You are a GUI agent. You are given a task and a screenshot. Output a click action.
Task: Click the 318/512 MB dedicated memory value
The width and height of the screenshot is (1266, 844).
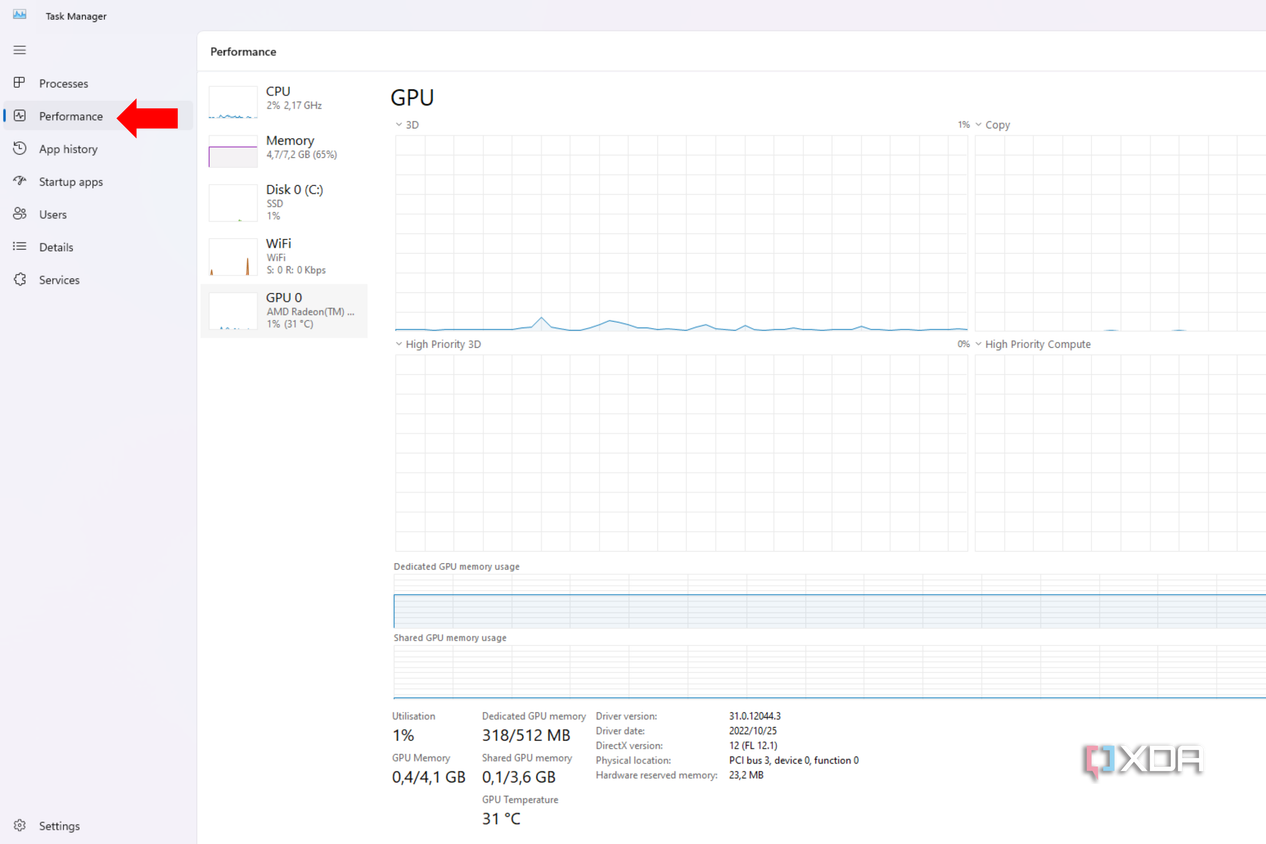526,736
